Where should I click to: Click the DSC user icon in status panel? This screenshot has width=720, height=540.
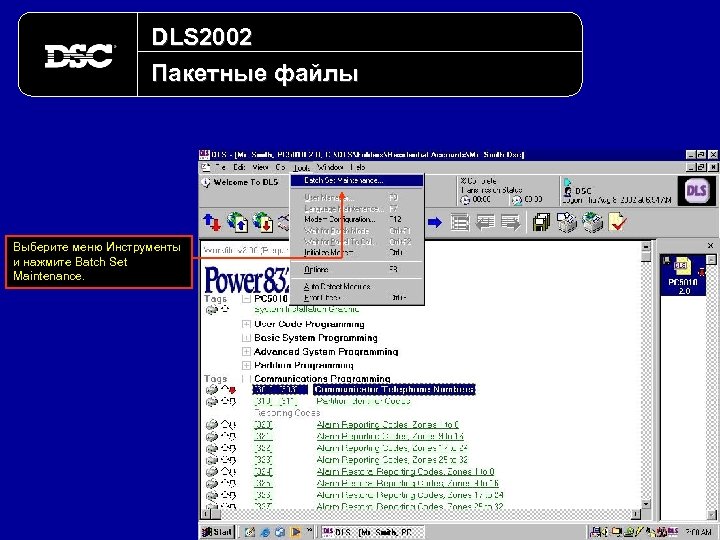click(568, 191)
